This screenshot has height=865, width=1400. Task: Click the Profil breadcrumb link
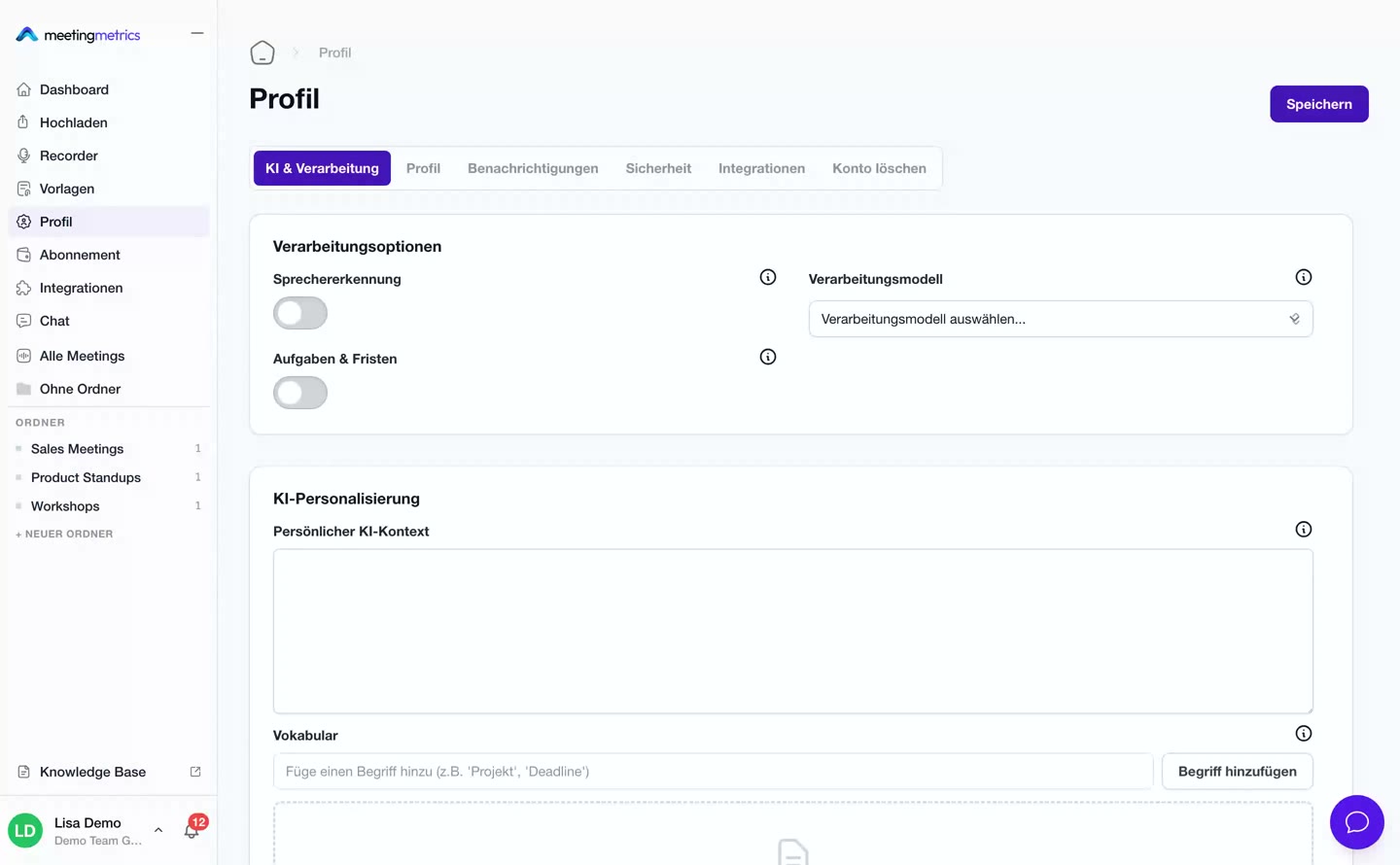coord(334,52)
